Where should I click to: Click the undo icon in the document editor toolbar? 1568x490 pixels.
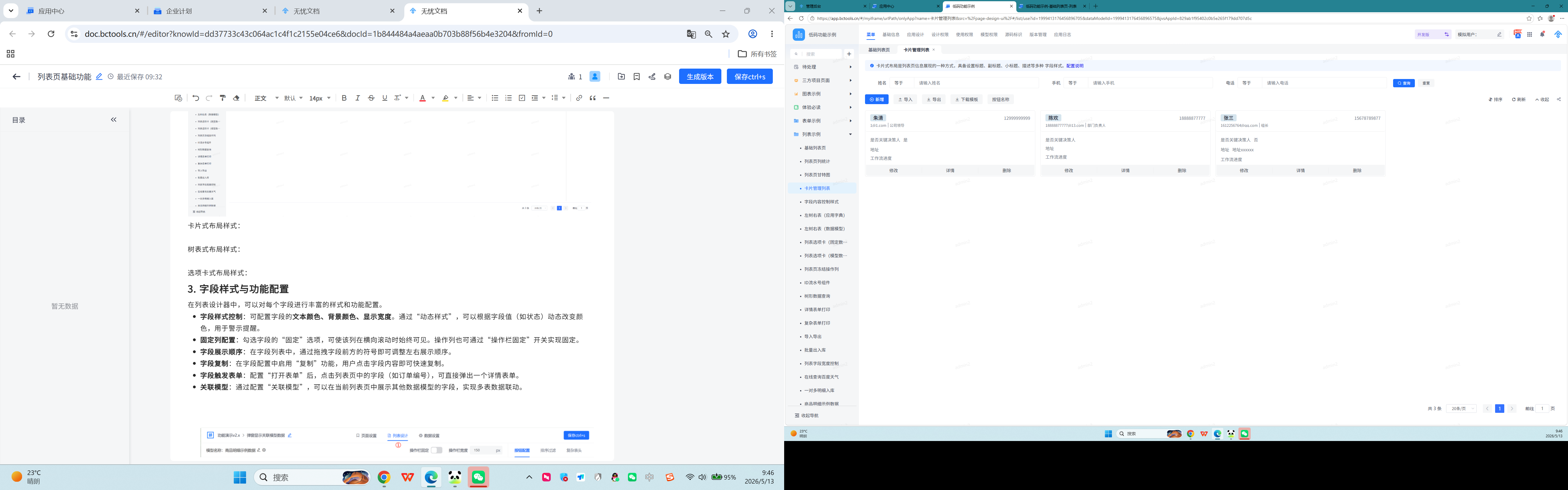[x=195, y=98]
